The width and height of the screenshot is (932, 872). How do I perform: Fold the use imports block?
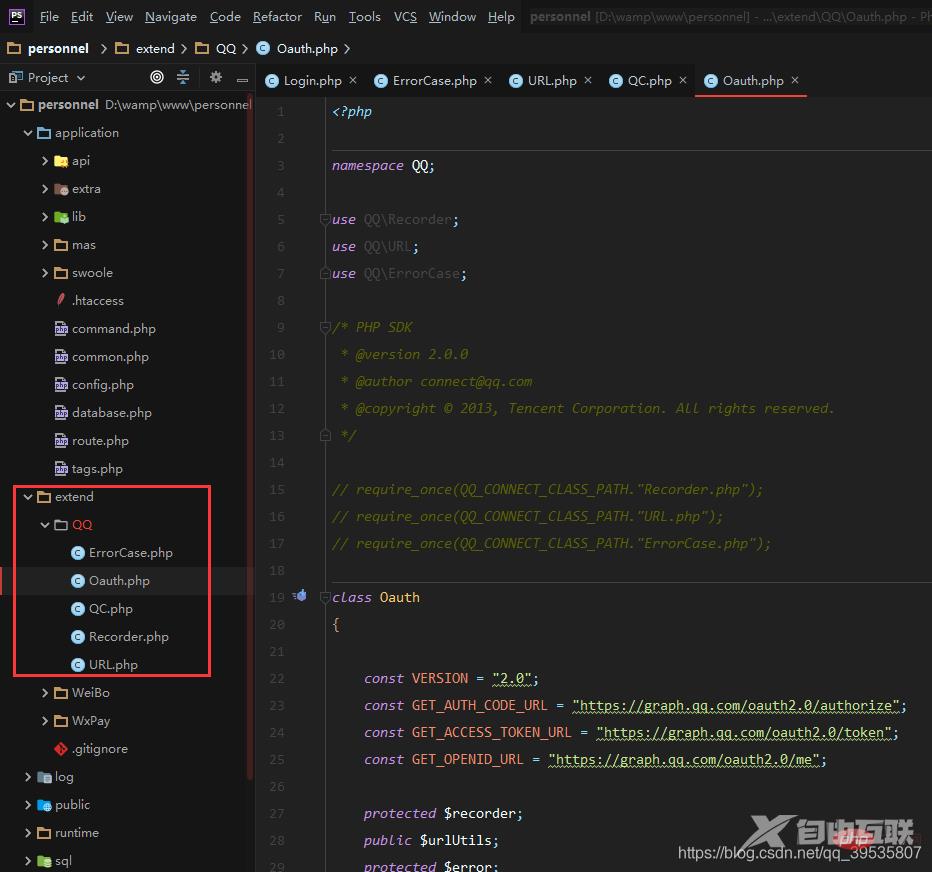pyautogui.click(x=324, y=219)
